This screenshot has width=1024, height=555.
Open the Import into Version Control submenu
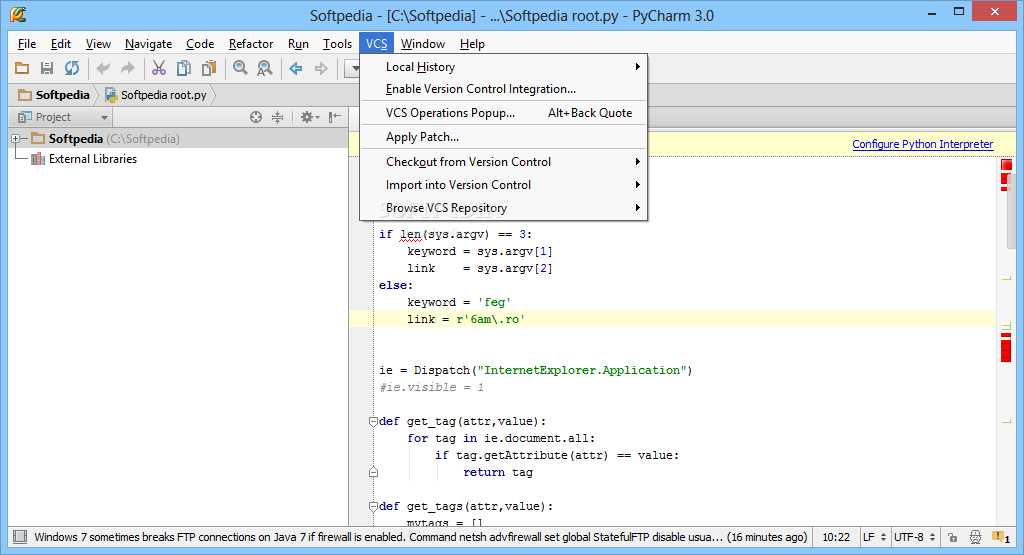point(503,185)
